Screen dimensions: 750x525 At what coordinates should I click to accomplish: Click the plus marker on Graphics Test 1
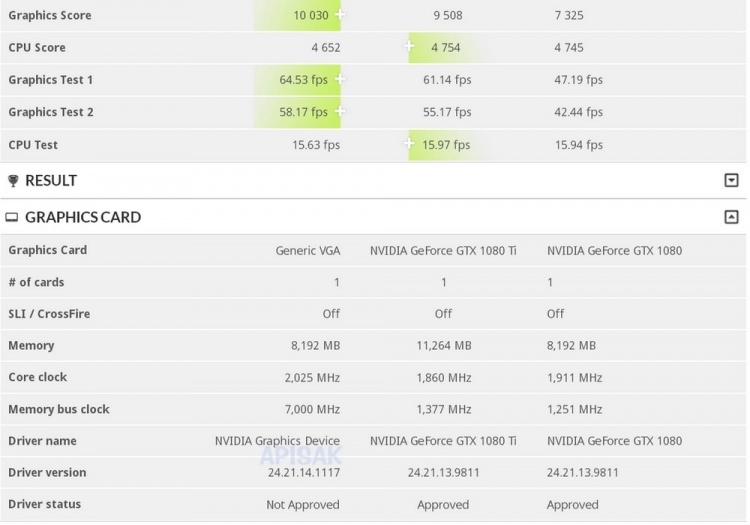click(x=341, y=79)
